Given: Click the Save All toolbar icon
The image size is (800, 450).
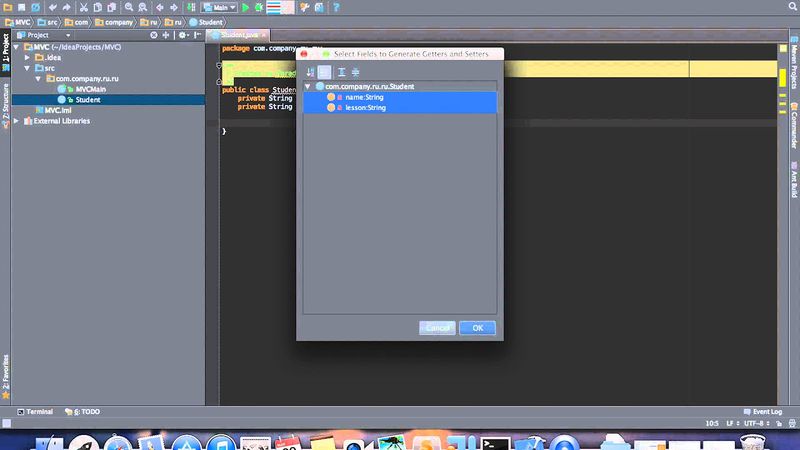Looking at the screenshot, I should tap(21, 7).
